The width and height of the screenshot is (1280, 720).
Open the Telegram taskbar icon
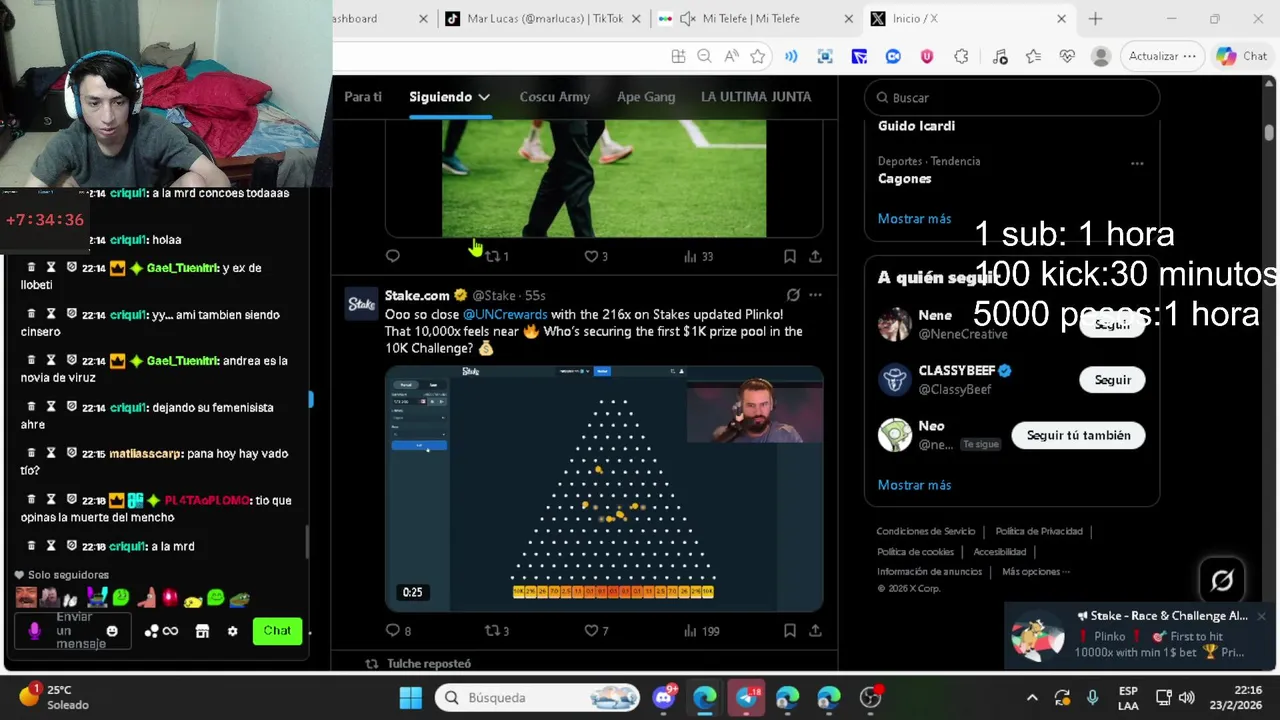tap(746, 697)
